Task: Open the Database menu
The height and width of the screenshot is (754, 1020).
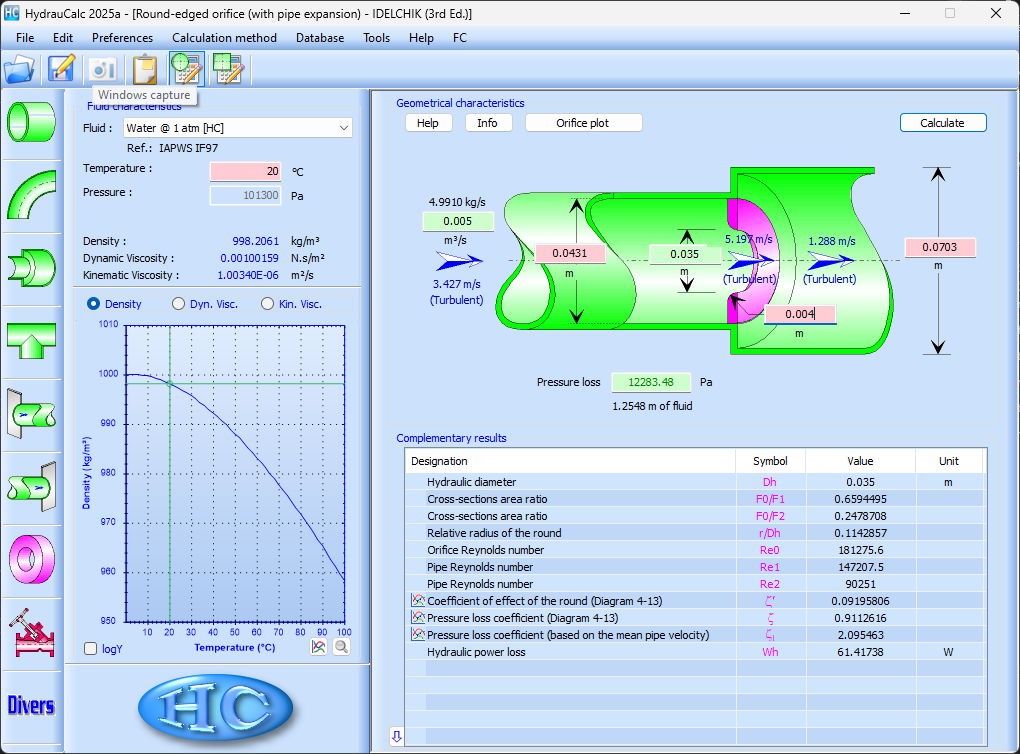Action: coord(320,38)
